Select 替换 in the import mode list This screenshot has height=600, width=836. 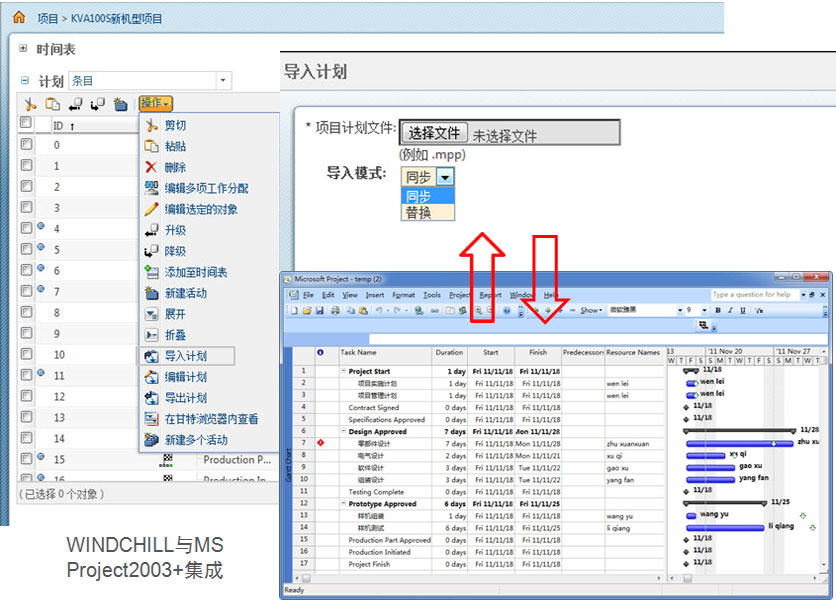pyautogui.click(x=428, y=213)
